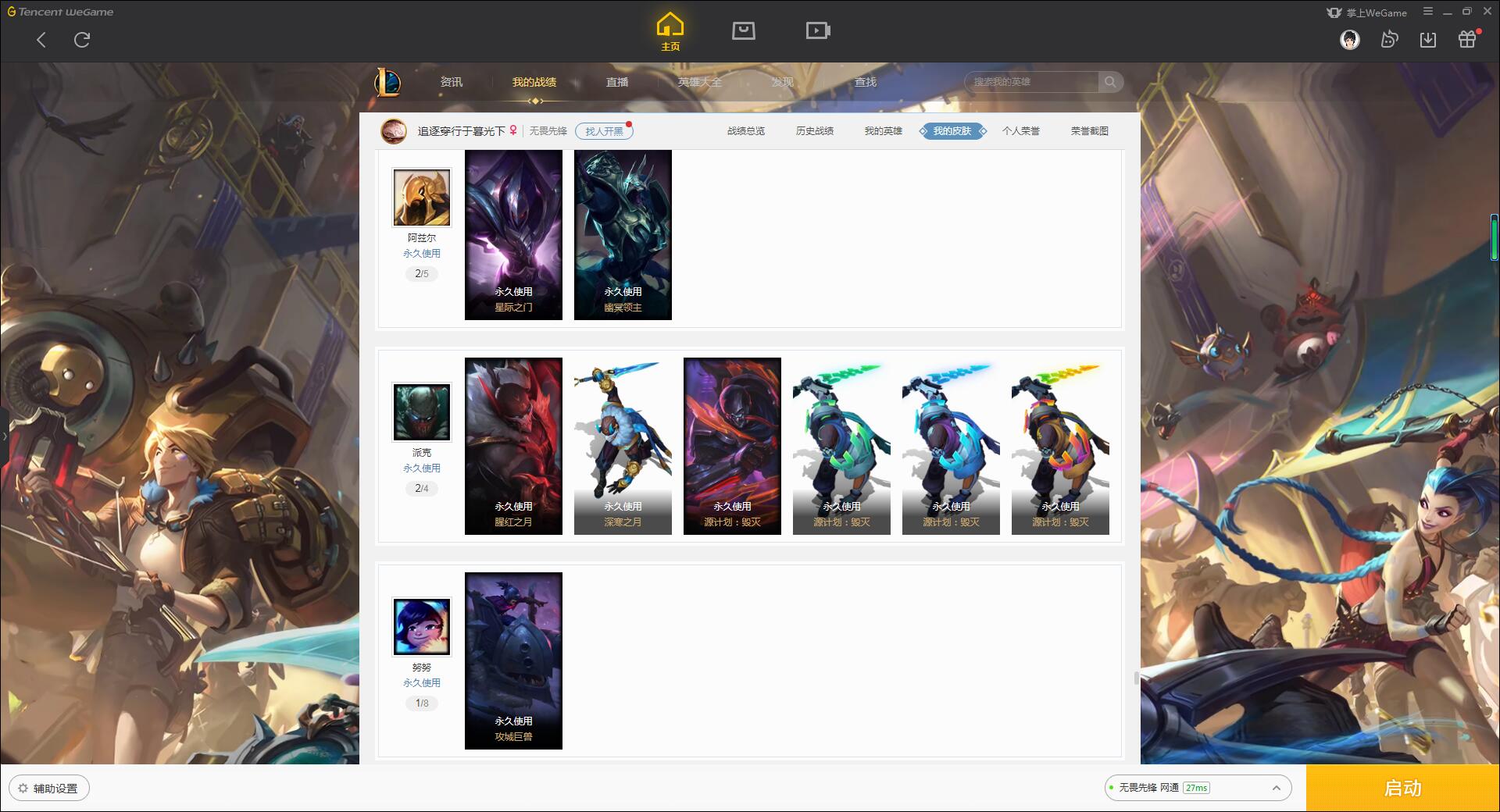Click the 2/5 skin count badge

tap(422, 274)
